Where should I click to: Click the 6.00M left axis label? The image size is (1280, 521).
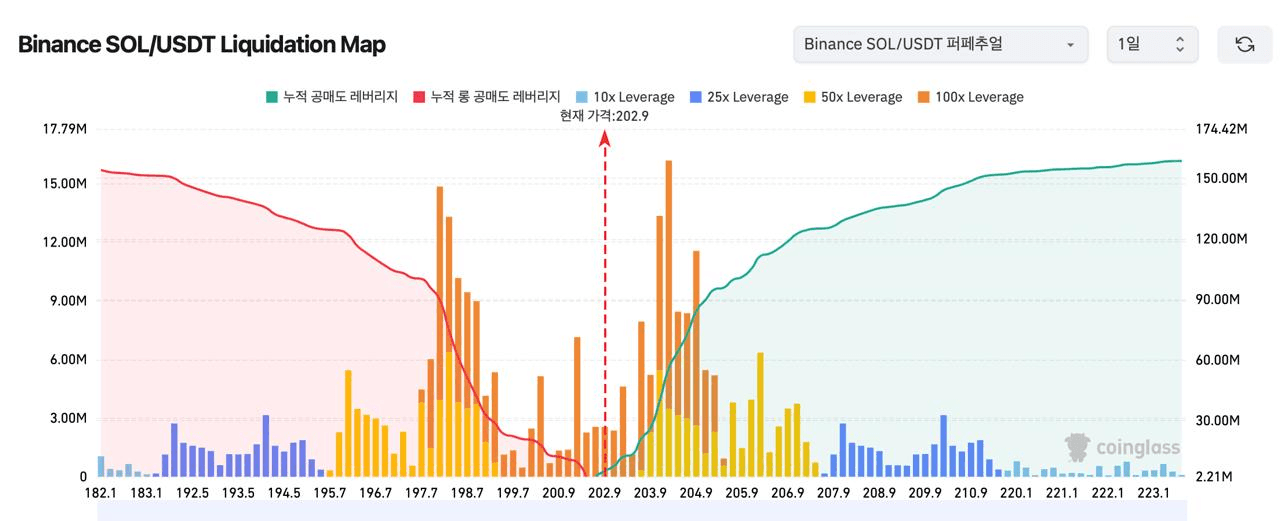[x=69, y=360]
